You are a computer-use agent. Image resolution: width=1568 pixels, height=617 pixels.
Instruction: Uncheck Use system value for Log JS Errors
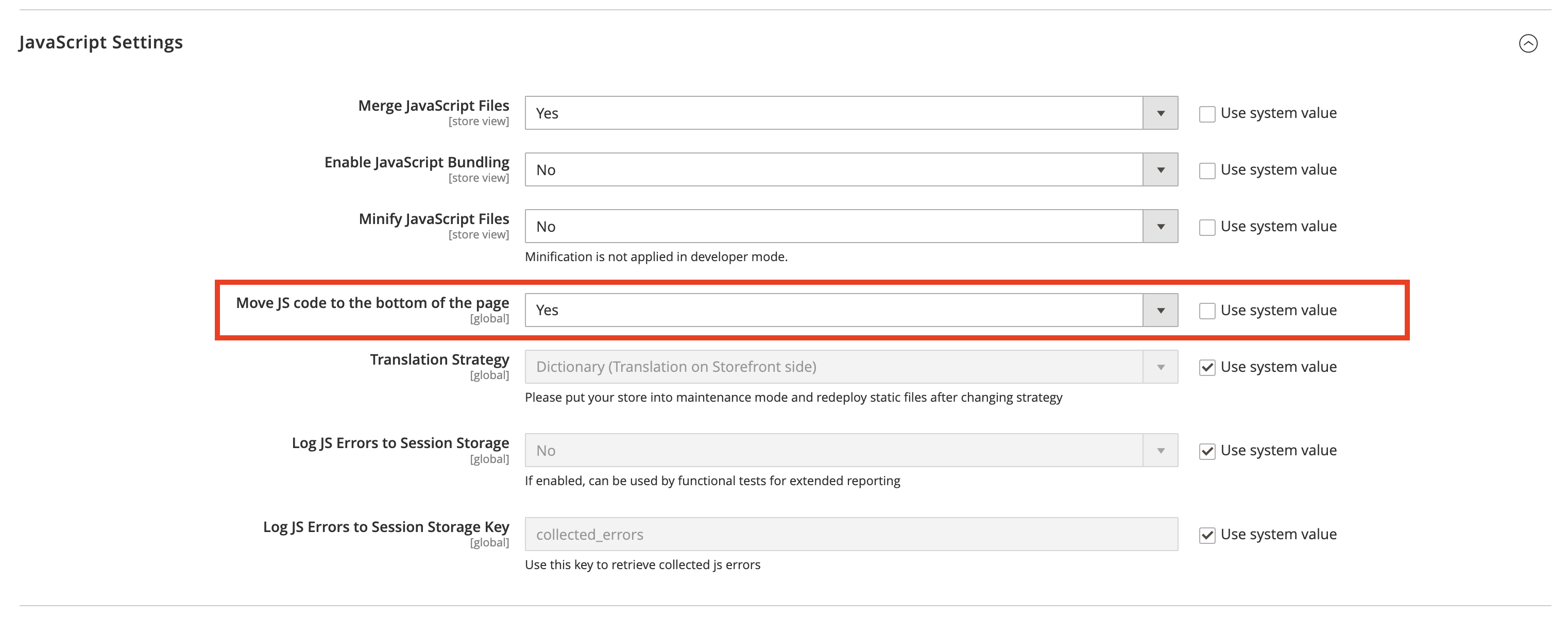[1206, 451]
